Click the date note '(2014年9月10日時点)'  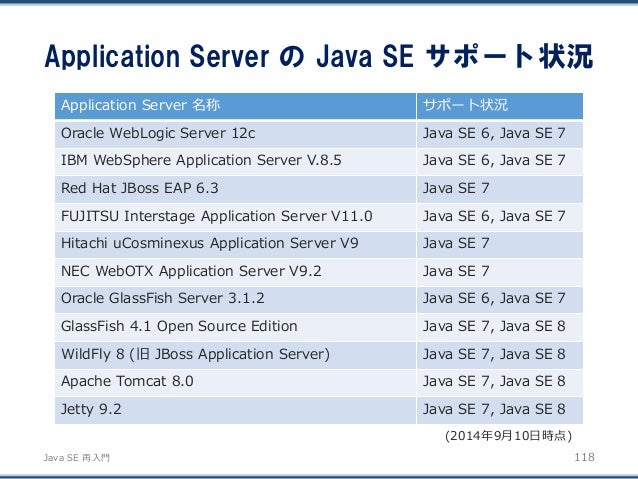(x=508, y=436)
